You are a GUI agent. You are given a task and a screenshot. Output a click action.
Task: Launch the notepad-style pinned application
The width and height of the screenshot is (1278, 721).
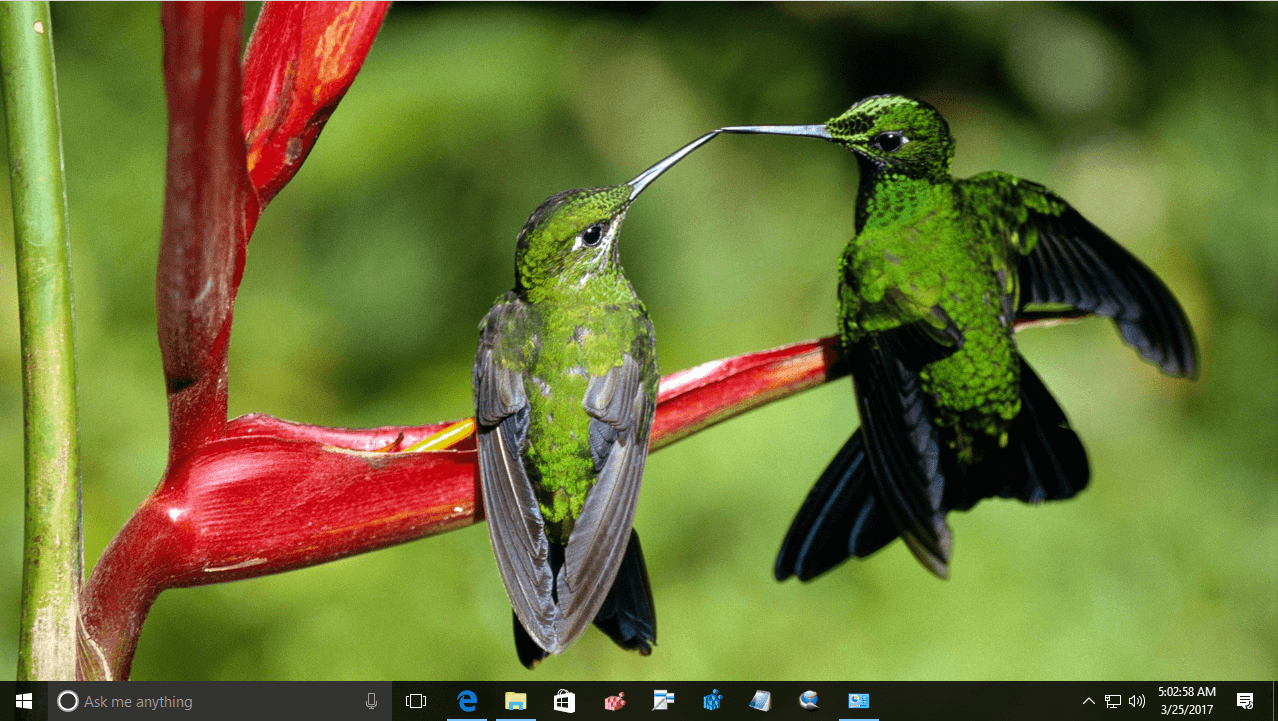760,701
